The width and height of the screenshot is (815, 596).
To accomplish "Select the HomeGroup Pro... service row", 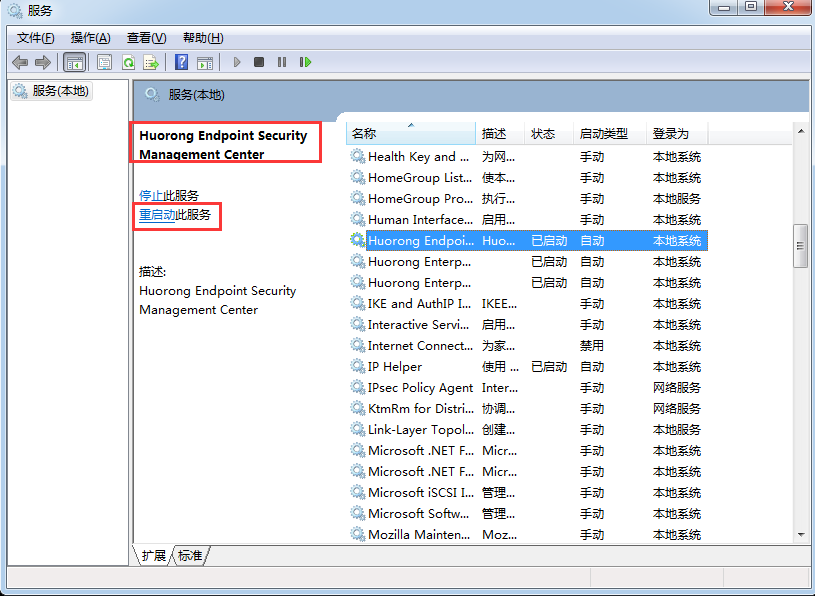I will (529, 198).
